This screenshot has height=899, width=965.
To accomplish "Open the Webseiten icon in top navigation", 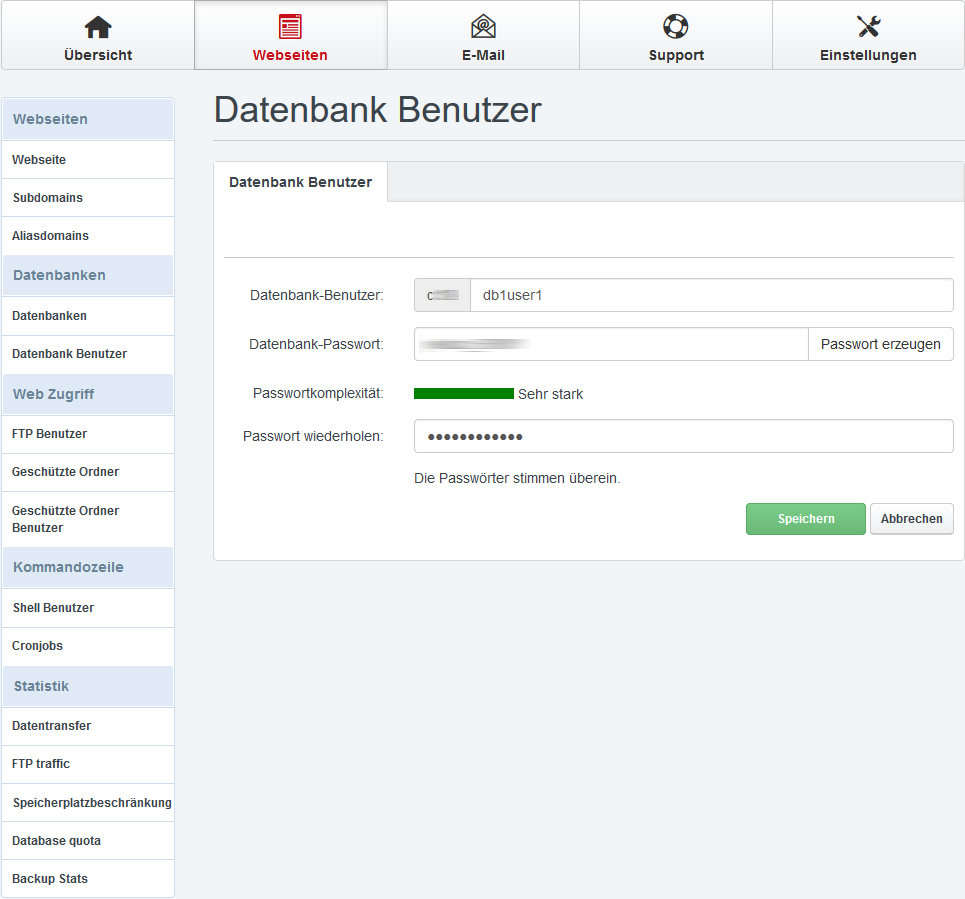I will pos(290,27).
